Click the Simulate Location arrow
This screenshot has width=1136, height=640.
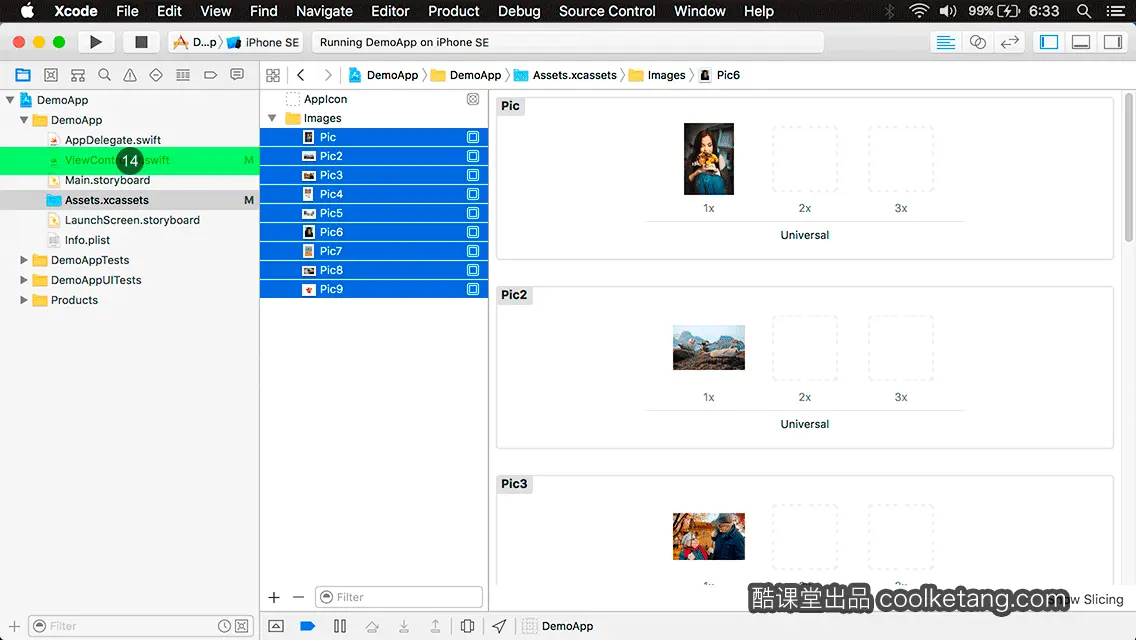click(x=499, y=626)
